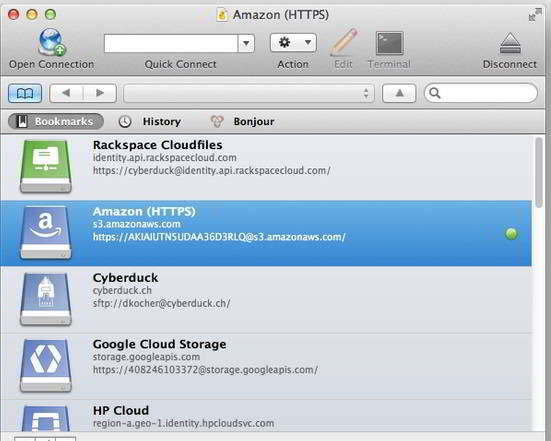Open the path selector popup
551x441 pixels.
[249, 93]
